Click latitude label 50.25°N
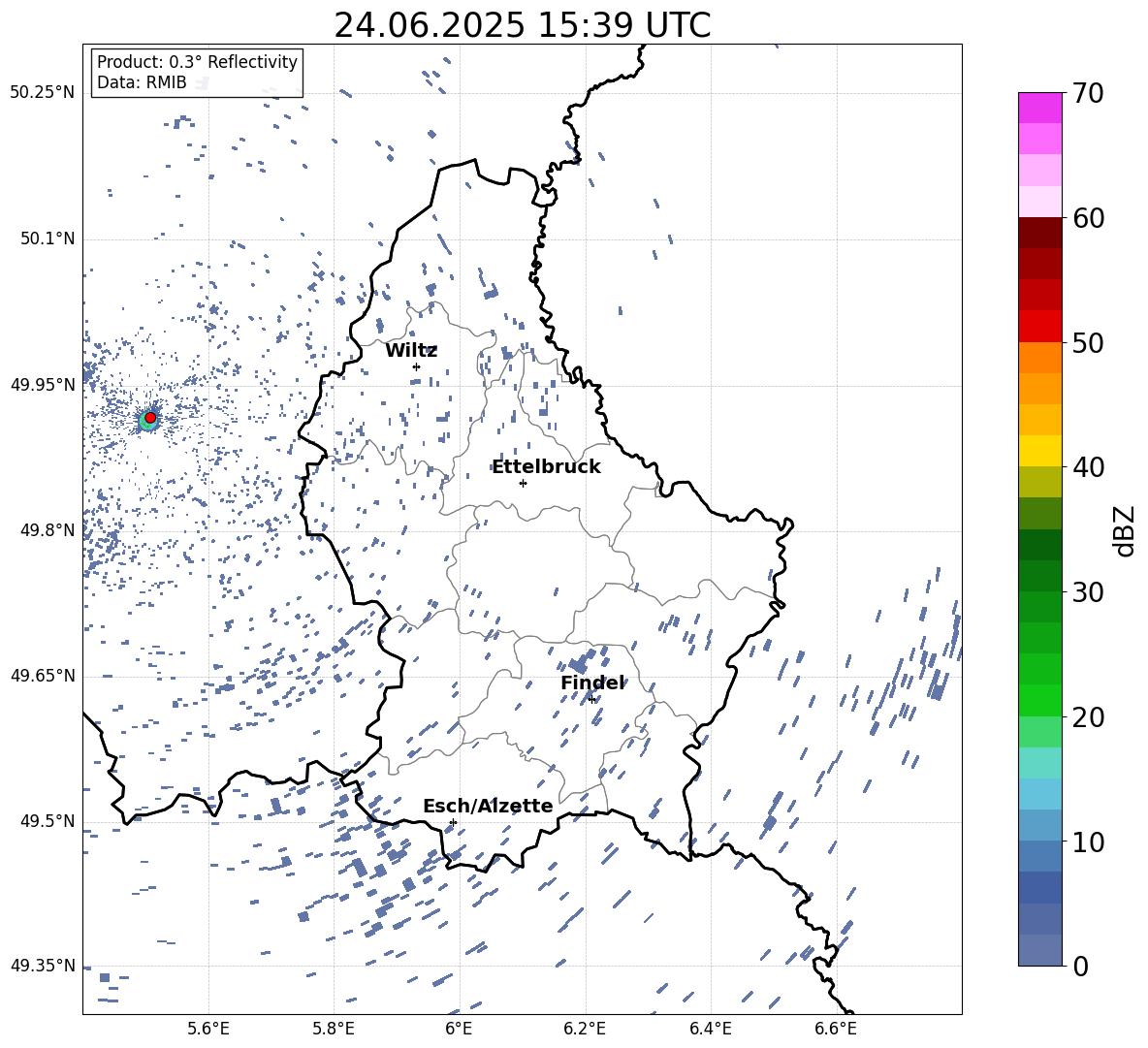This screenshot has height=1048, width=1148. point(43,93)
